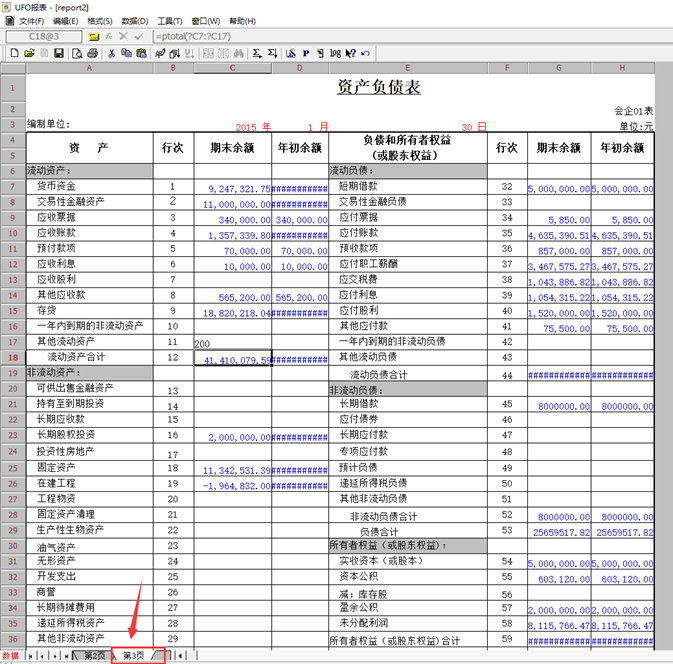Select column A header
This screenshot has width=673, height=664.
click(x=89, y=68)
